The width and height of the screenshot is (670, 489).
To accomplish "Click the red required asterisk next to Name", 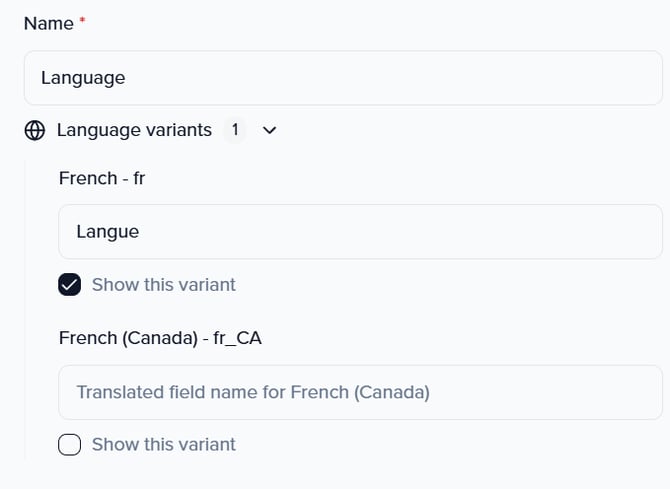I will tap(81, 22).
